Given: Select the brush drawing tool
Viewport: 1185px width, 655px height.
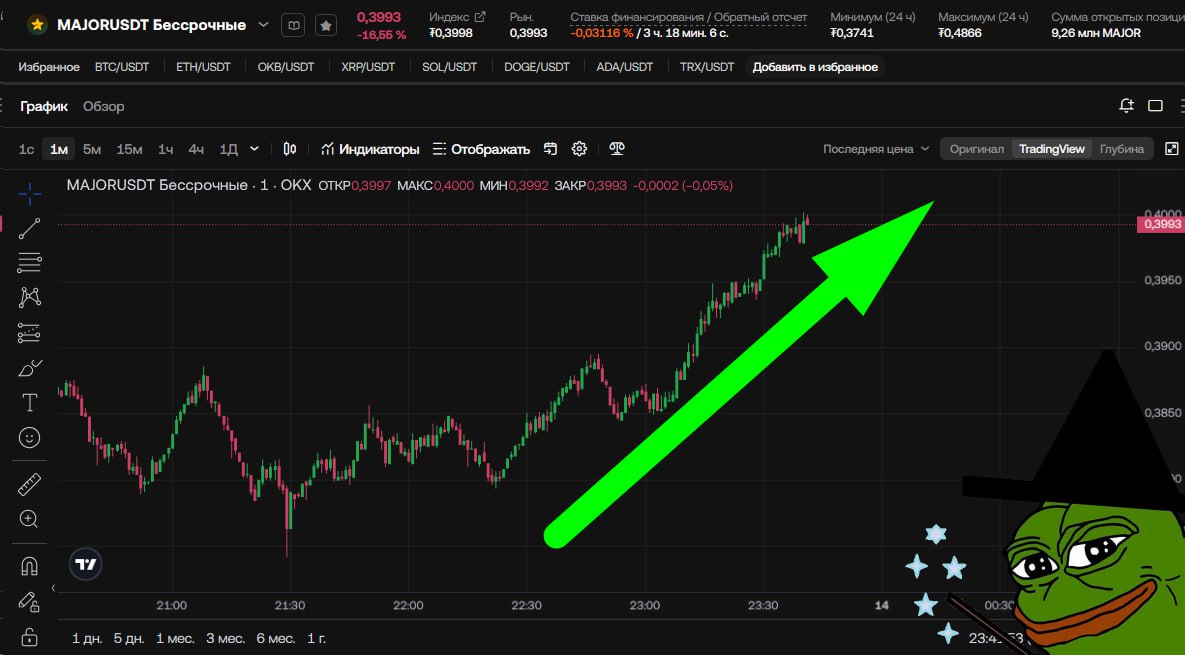Looking at the screenshot, I should point(29,368).
